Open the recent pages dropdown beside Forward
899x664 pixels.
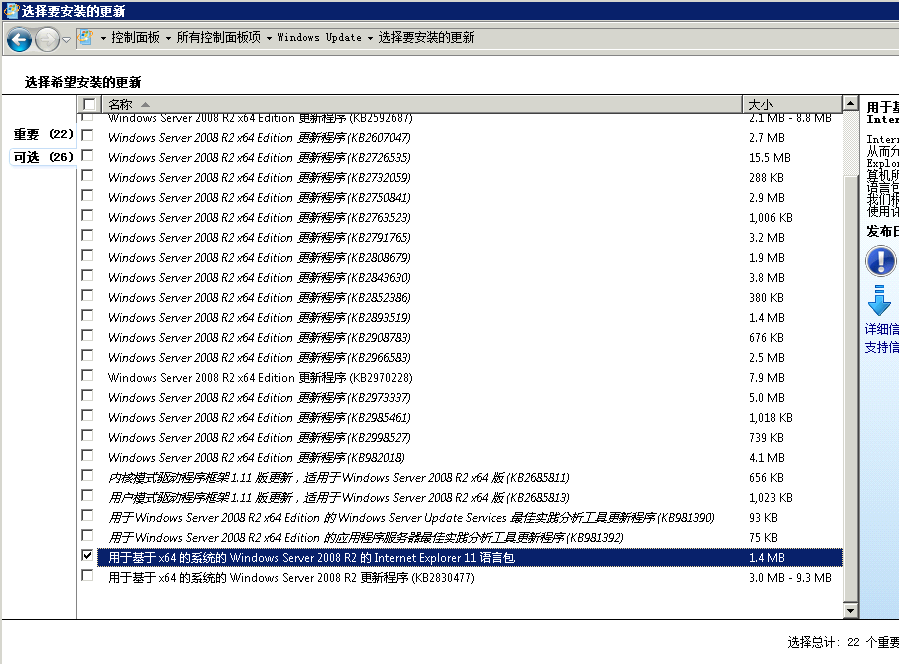point(67,40)
